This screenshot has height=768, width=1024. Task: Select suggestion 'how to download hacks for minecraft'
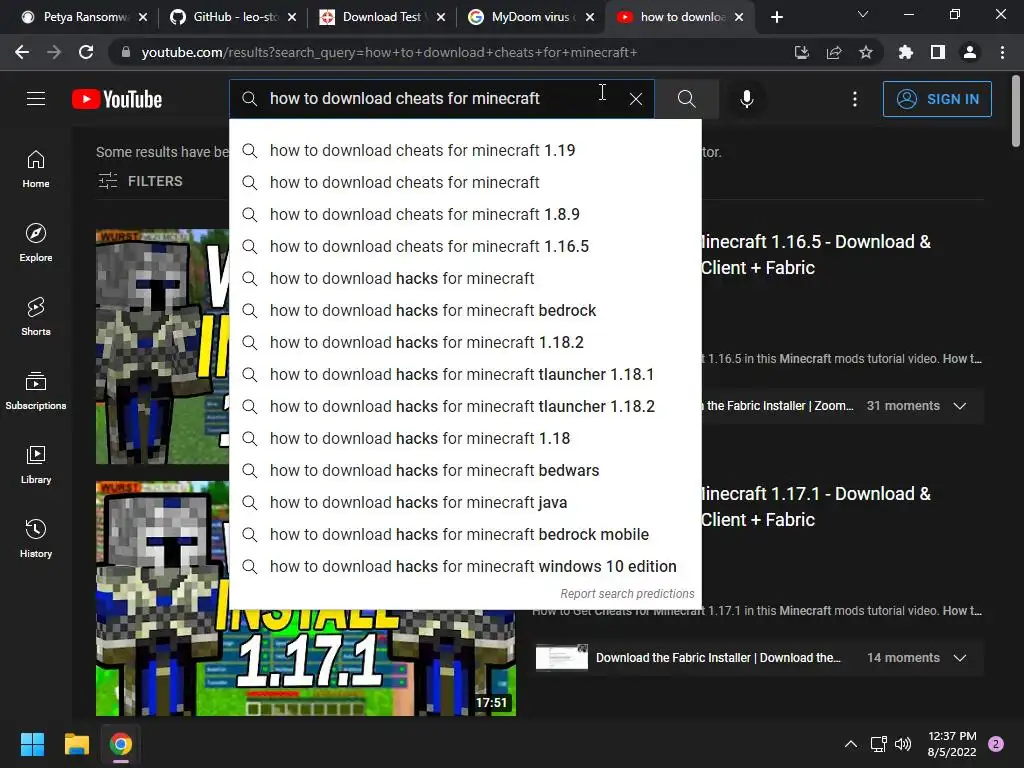point(466,278)
